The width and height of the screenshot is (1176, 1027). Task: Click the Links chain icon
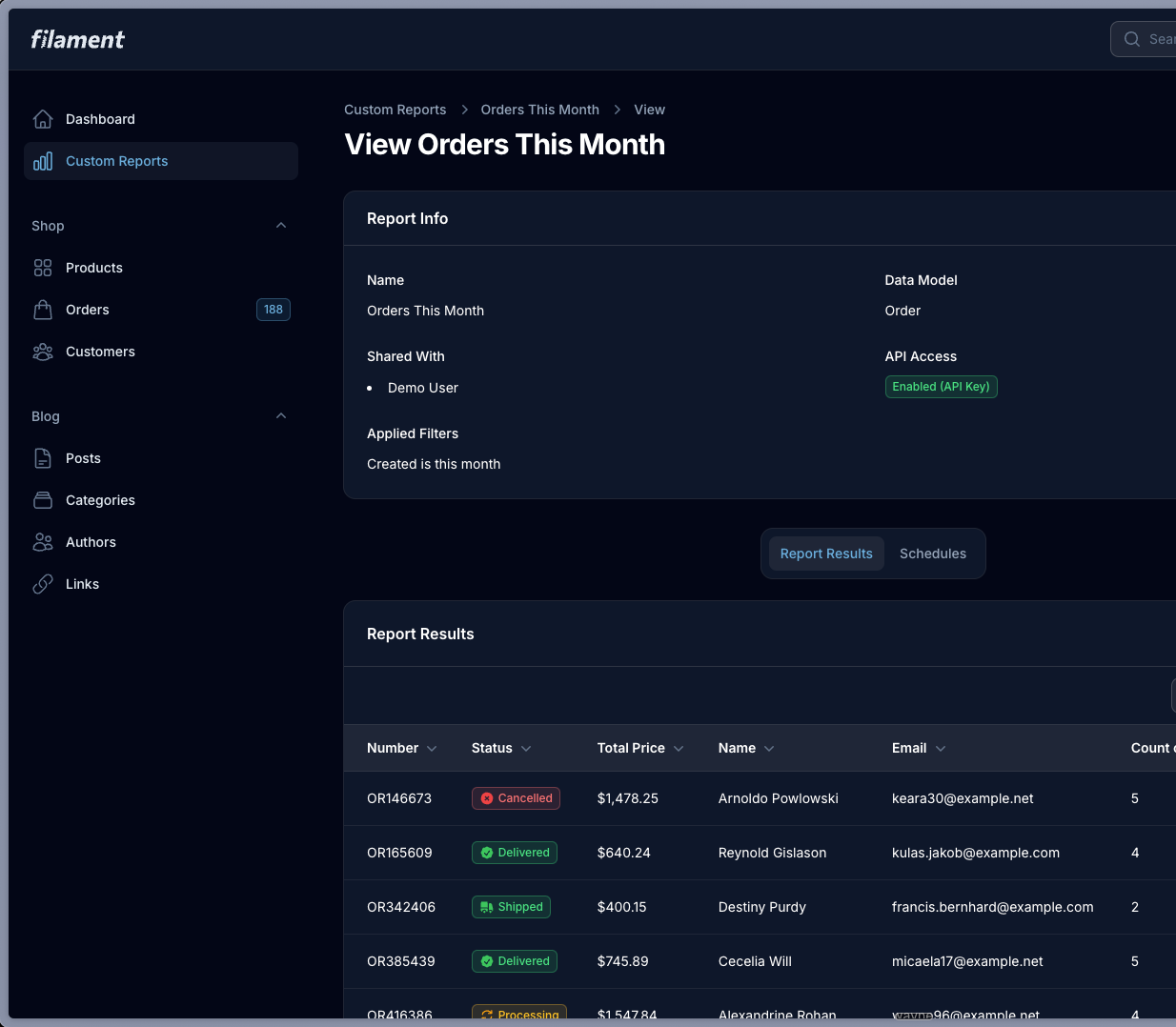(43, 584)
